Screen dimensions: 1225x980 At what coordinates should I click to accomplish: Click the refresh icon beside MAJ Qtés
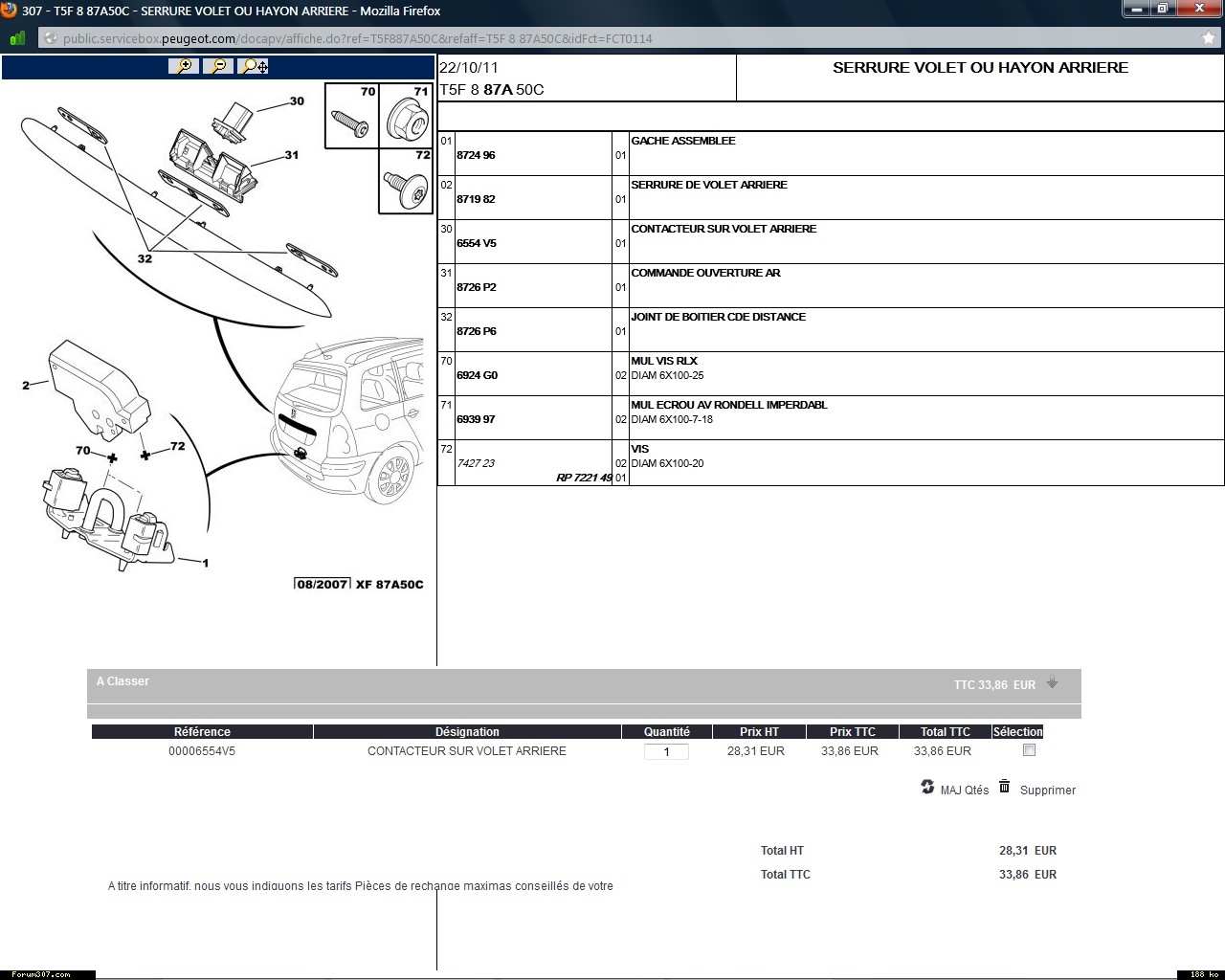click(x=927, y=787)
